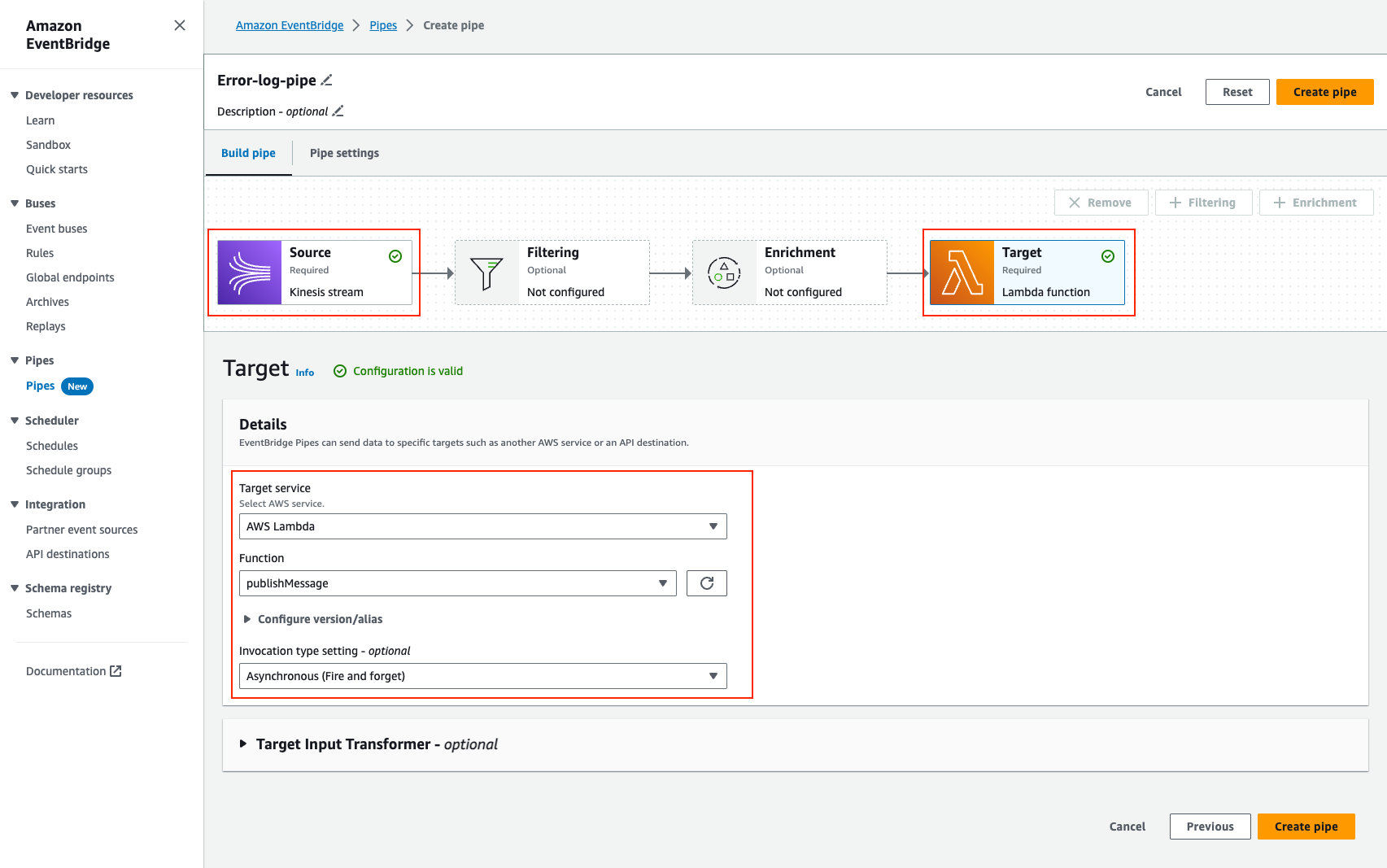Open Partner event sources
Viewport: 1387px width, 868px height.
pyautogui.click(x=82, y=530)
